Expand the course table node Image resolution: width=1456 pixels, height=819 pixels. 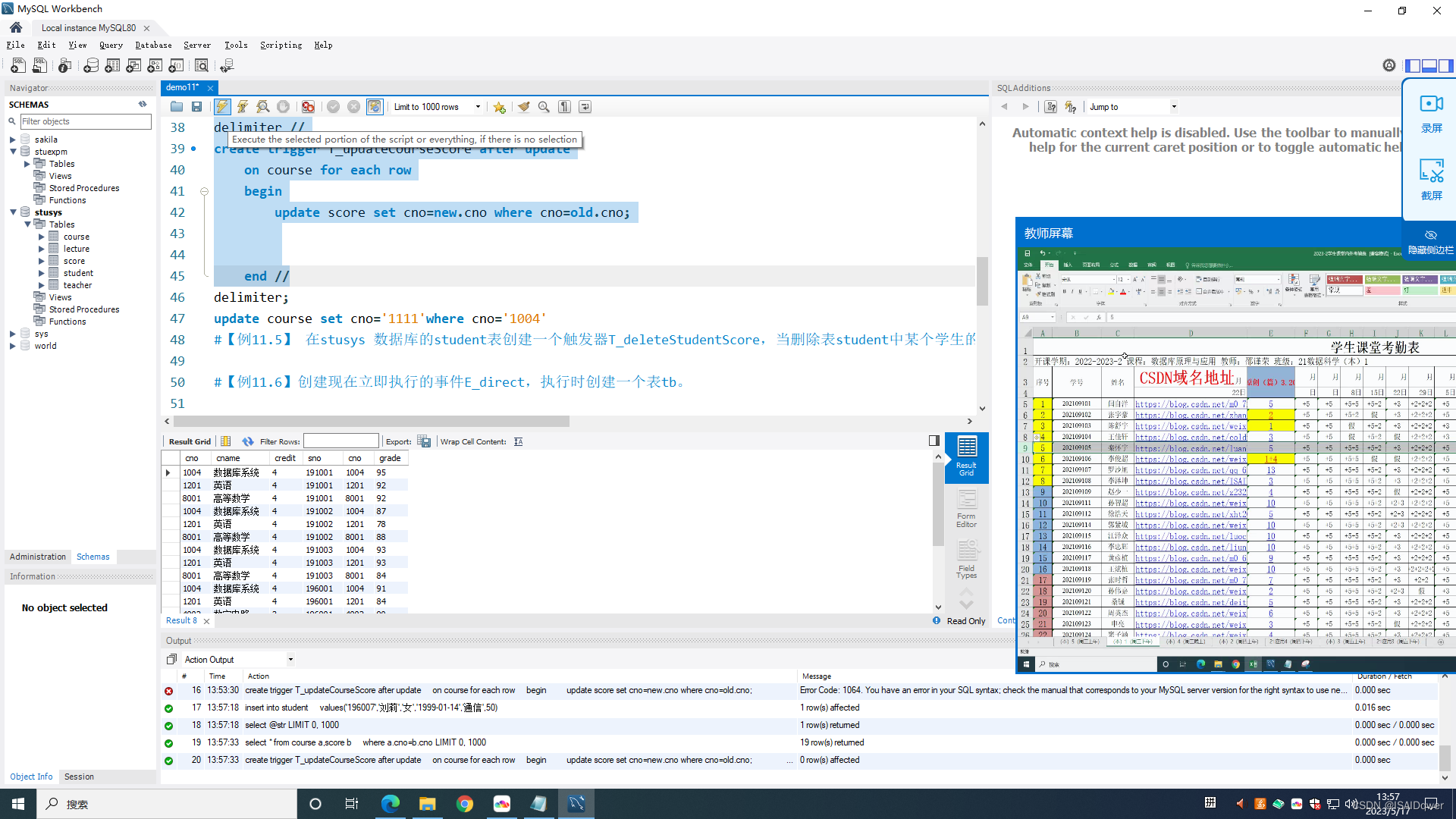[42, 237]
